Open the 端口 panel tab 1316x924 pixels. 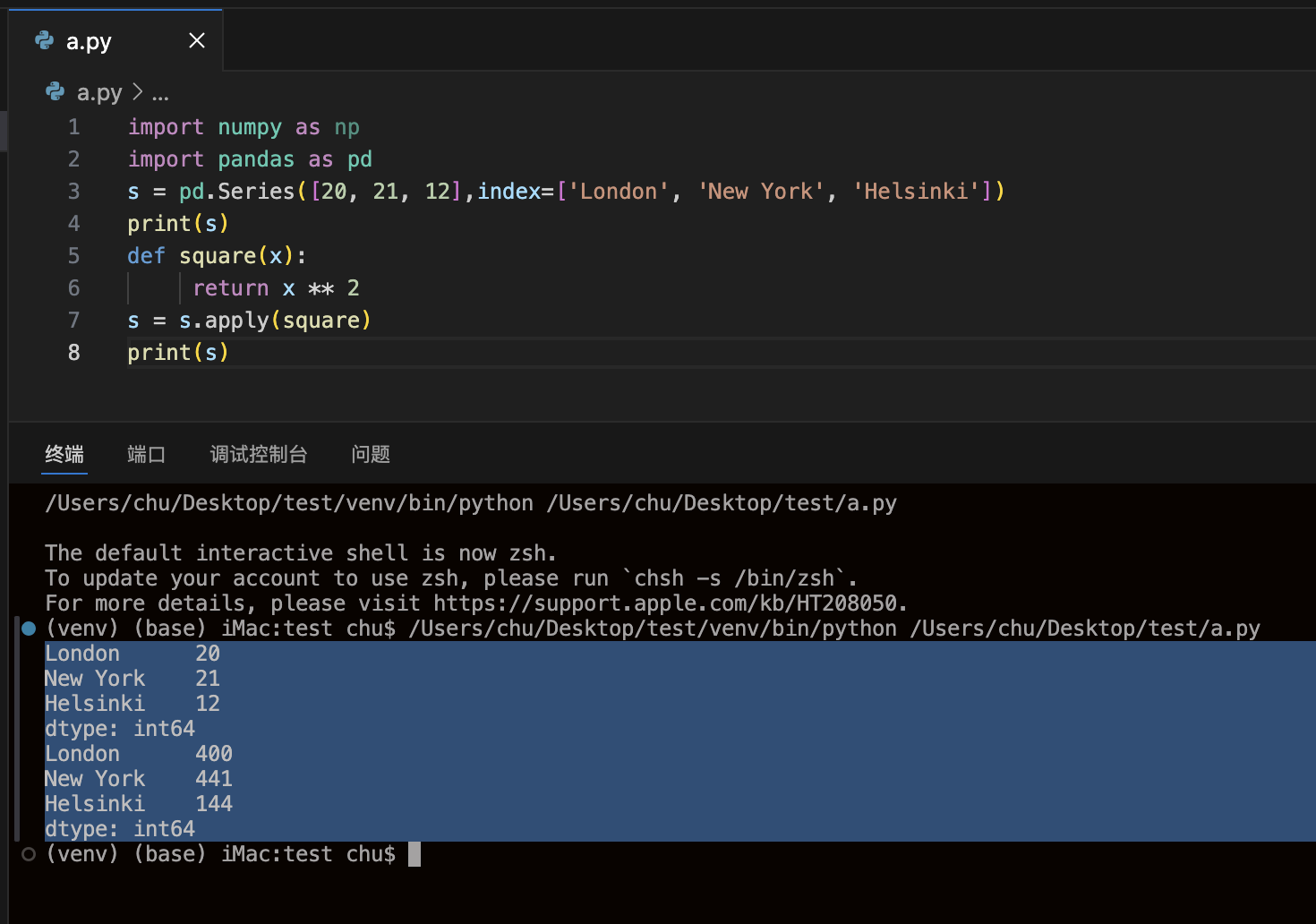click(146, 455)
